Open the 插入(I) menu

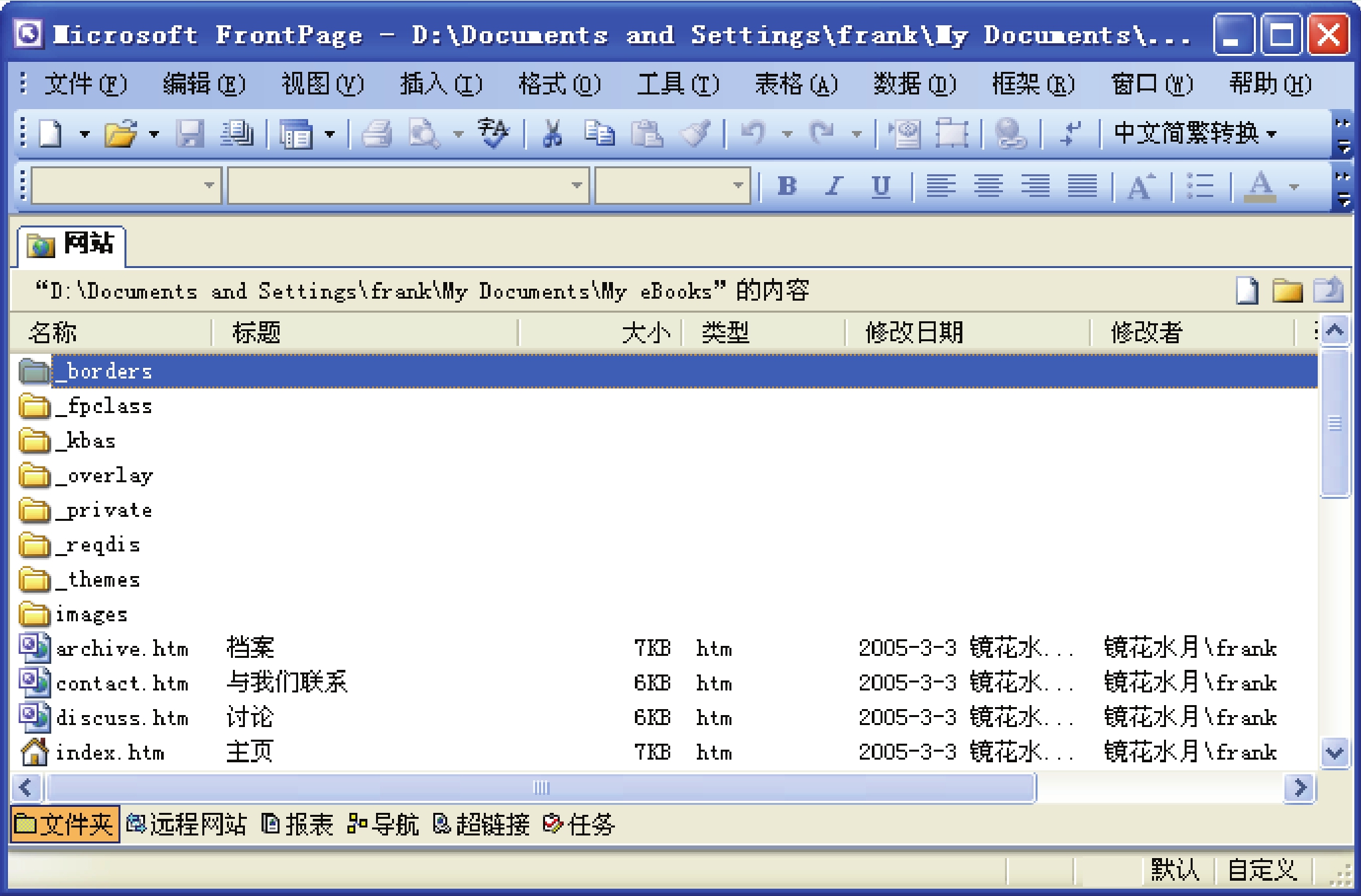441,84
